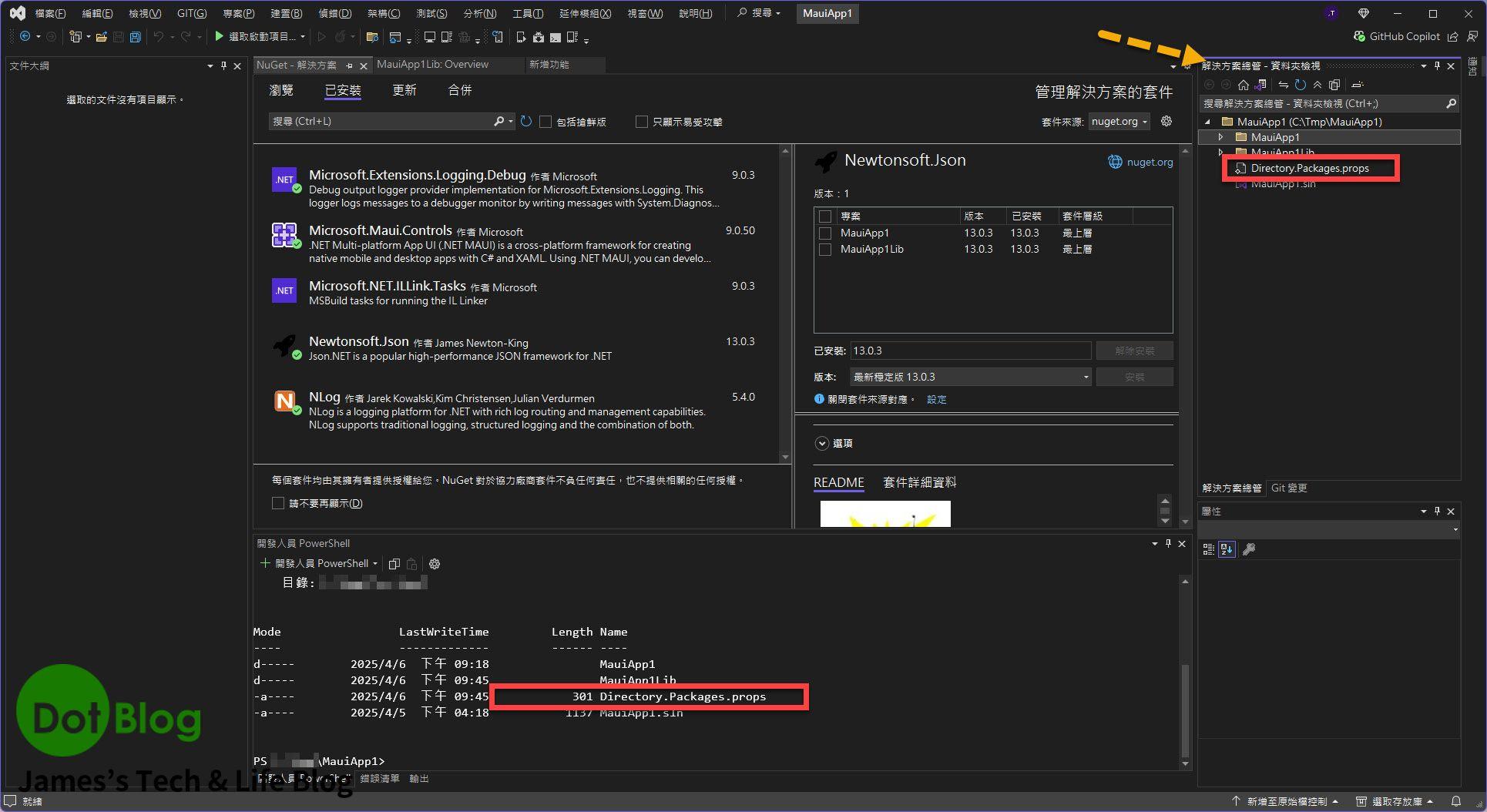The image size is (1487, 812).
Task: Open the nuget.org link for Newtonsoft.Json
Action: point(1149,162)
